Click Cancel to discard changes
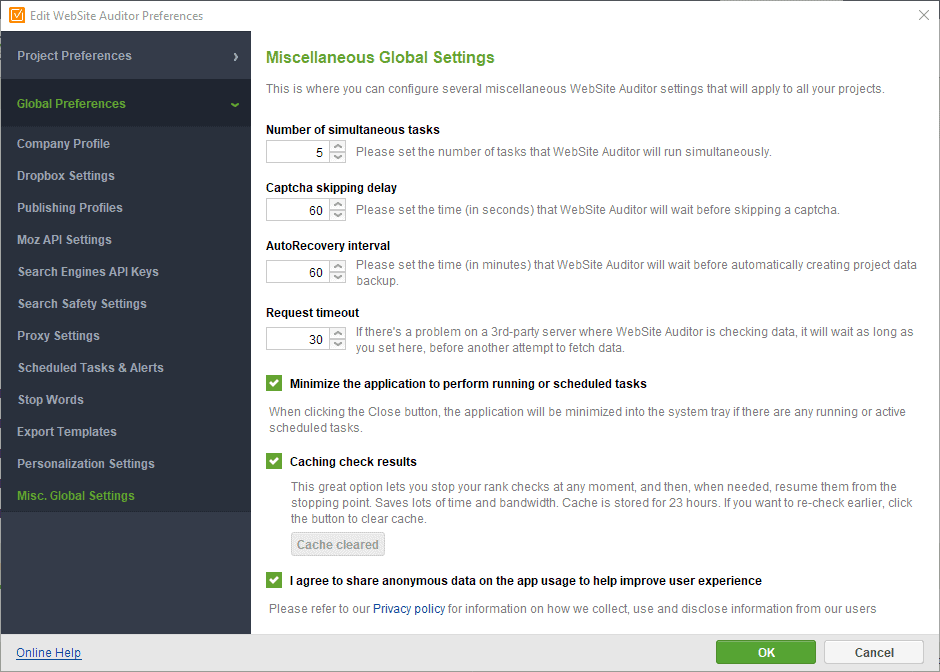Screen dimensions: 940x672 point(873,652)
